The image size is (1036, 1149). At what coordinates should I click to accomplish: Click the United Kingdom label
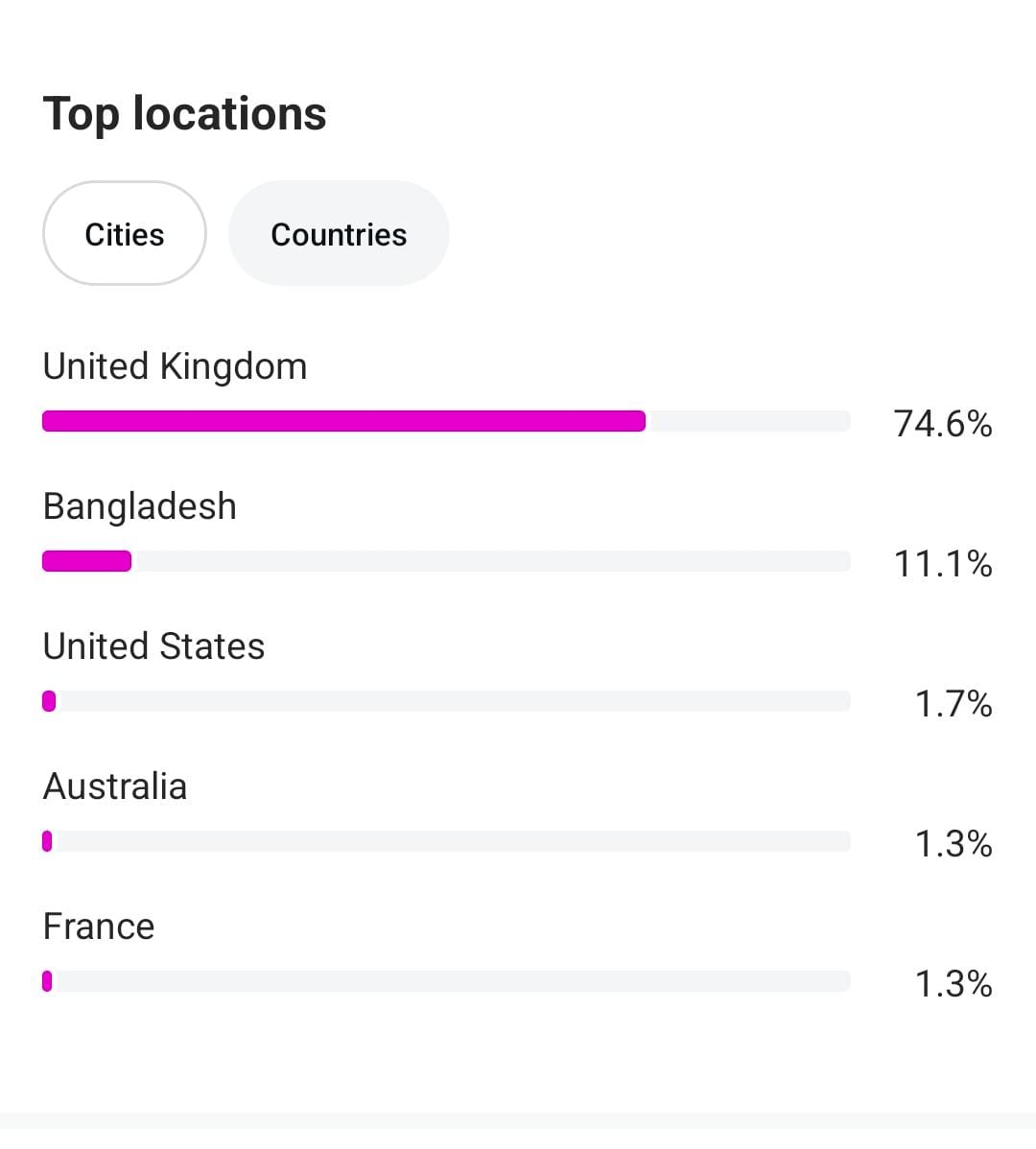coord(176,366)
